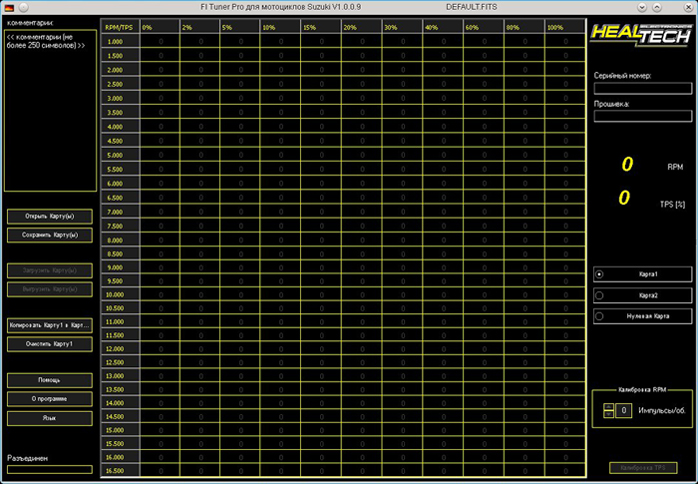Image resolution: width=698 pixels, height=484 pixels.
Task: Select the 7.000 RPM row header
Action: click(x=120, y=212)
